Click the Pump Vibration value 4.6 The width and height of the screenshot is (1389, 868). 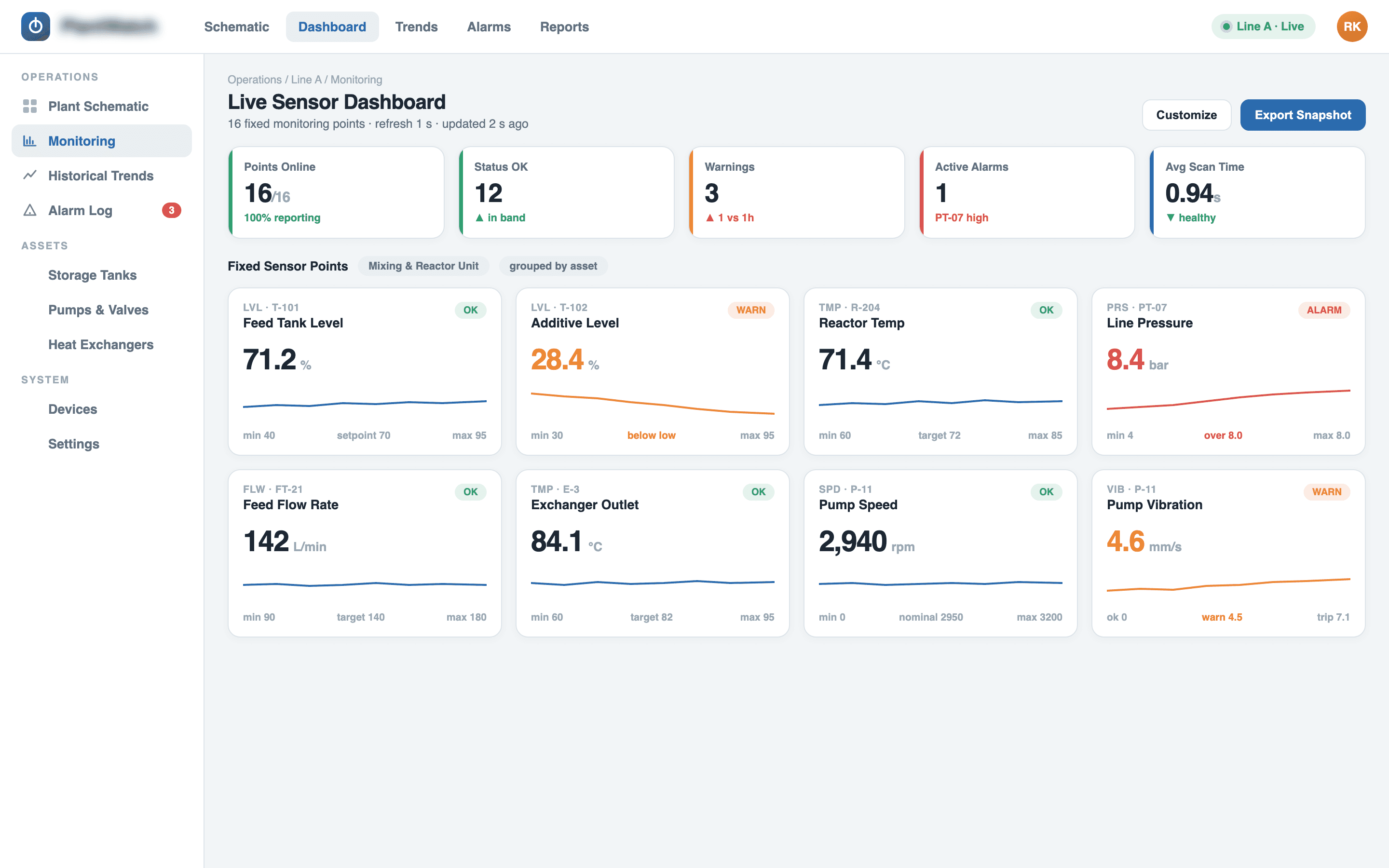(x=1126, y=542)
